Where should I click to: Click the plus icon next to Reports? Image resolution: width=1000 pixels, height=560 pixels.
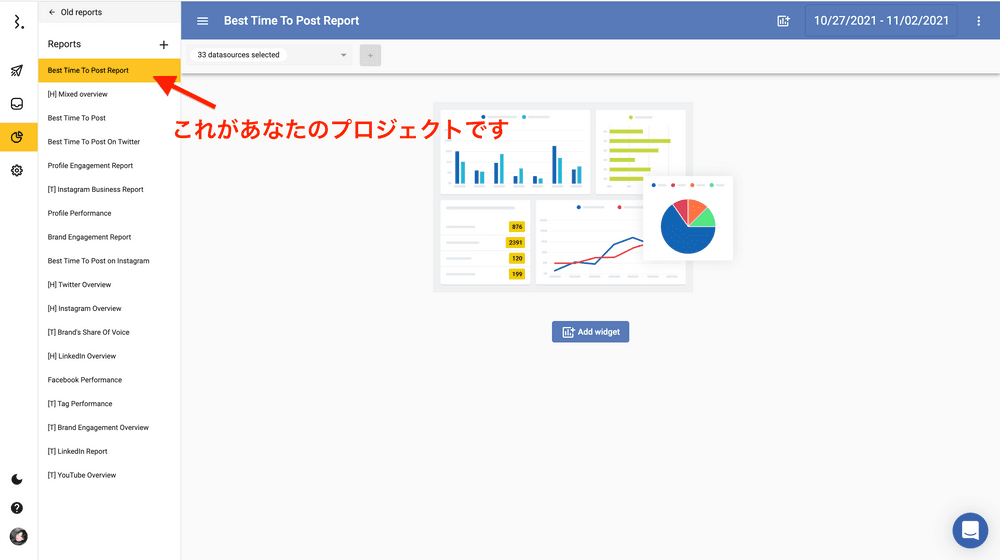click(164, 45)
